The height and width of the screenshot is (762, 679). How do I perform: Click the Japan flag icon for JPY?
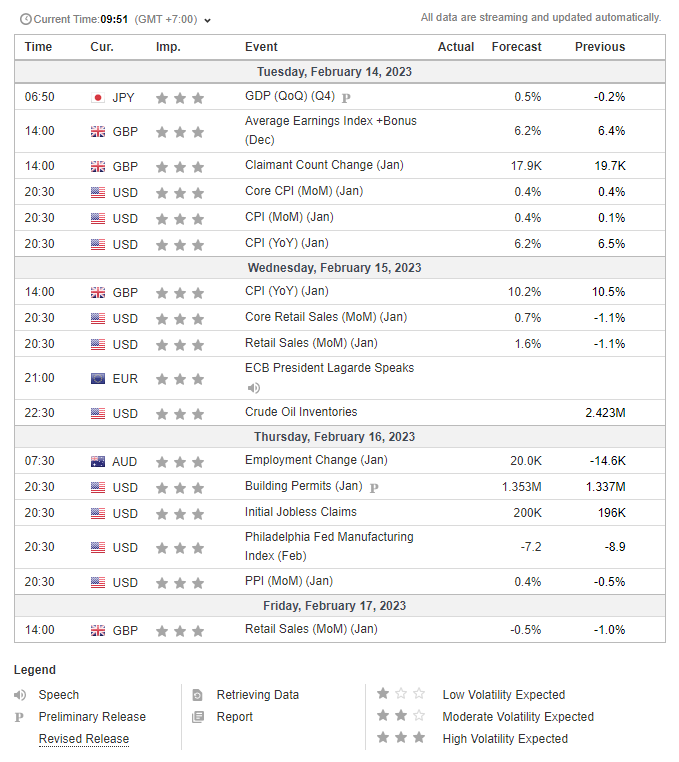point(97,98)
